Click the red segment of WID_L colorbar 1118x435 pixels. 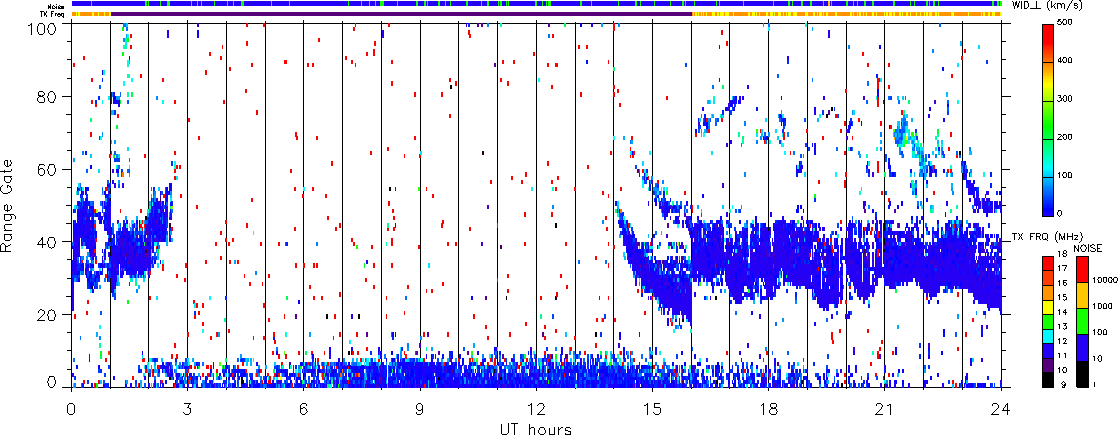point(1049,40)
